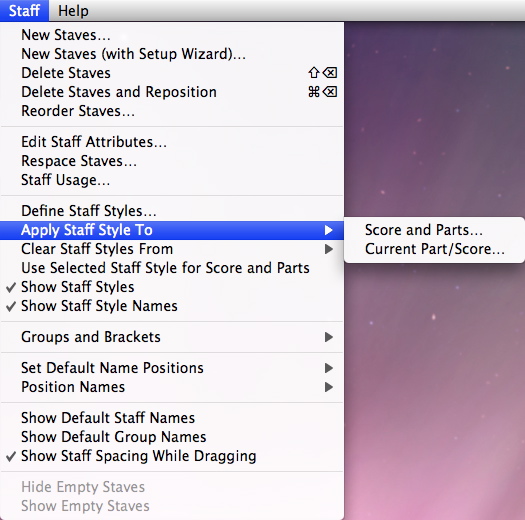Open the Help menu

click(x=73, y=10)
